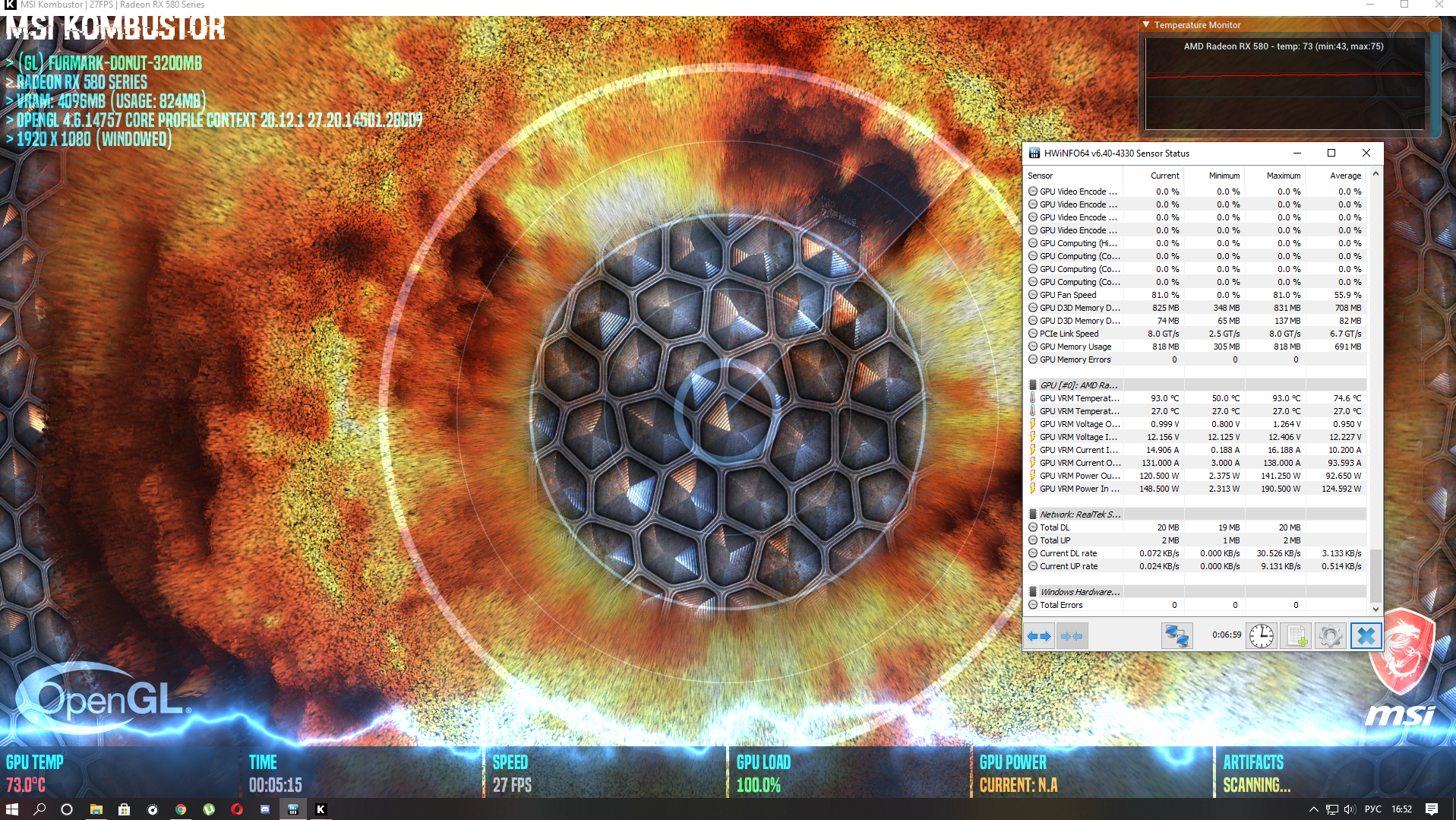Open Cortana circle on the taskbar
Viewport: 1456px width, 820px height.
67,809
